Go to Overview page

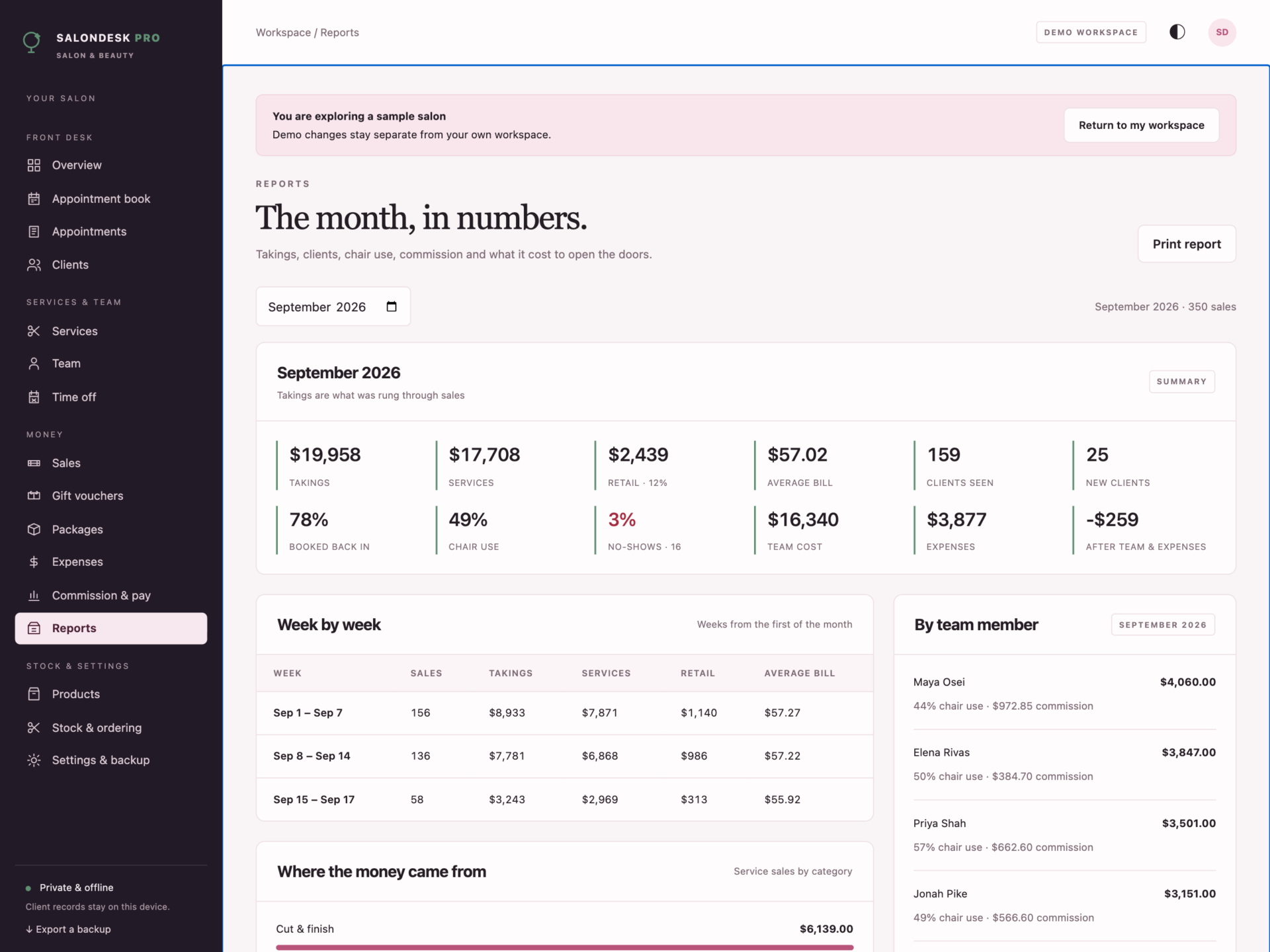coord(111,165)
